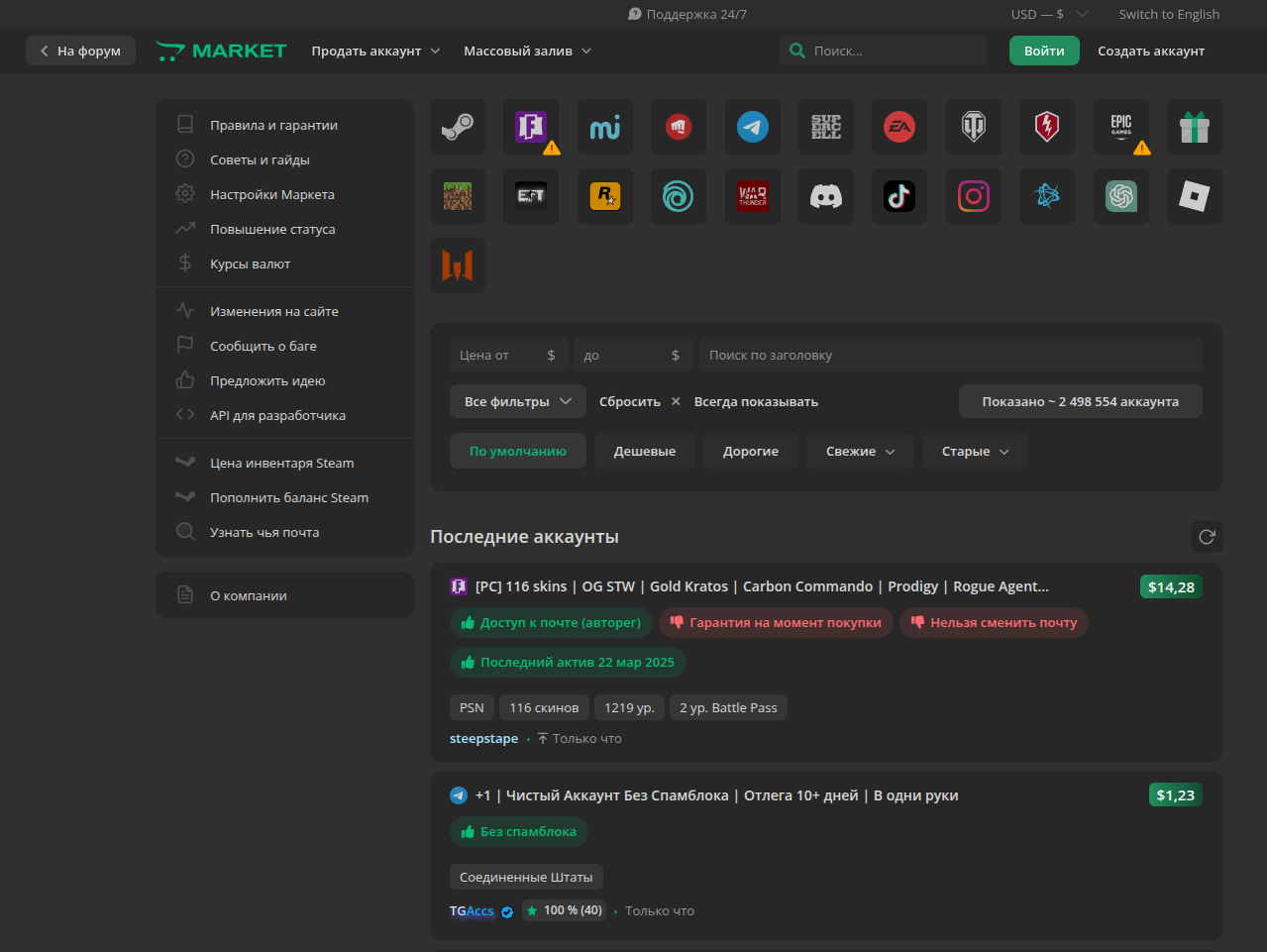Open Советы и гайды in sidebar
1267x952 pixels.
284,159
